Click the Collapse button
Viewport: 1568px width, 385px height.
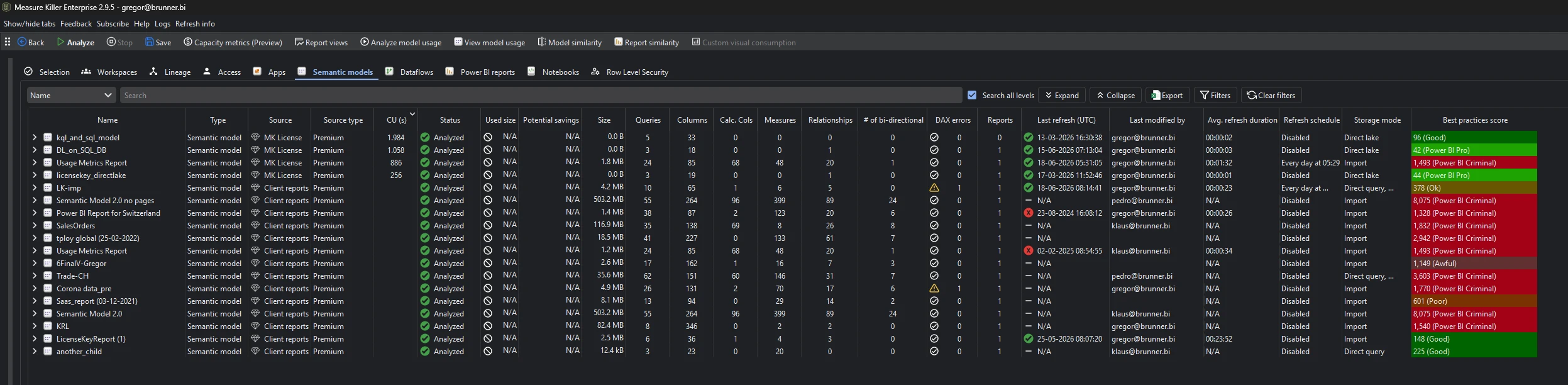1116,95
